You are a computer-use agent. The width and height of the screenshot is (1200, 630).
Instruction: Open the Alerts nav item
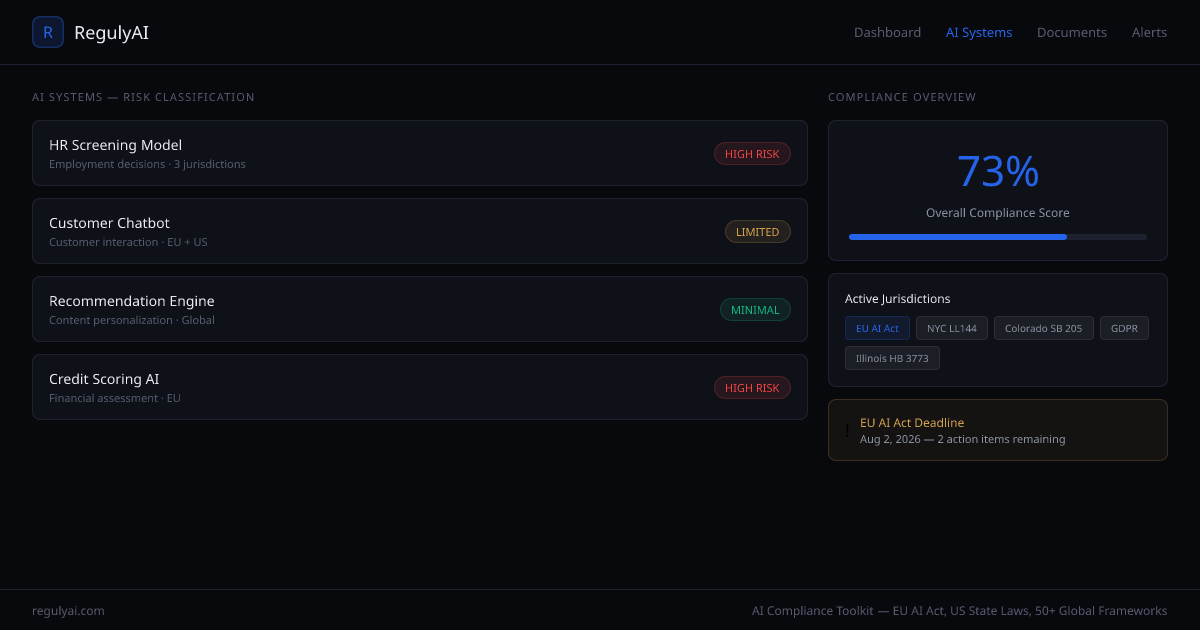click(1149, 32)
